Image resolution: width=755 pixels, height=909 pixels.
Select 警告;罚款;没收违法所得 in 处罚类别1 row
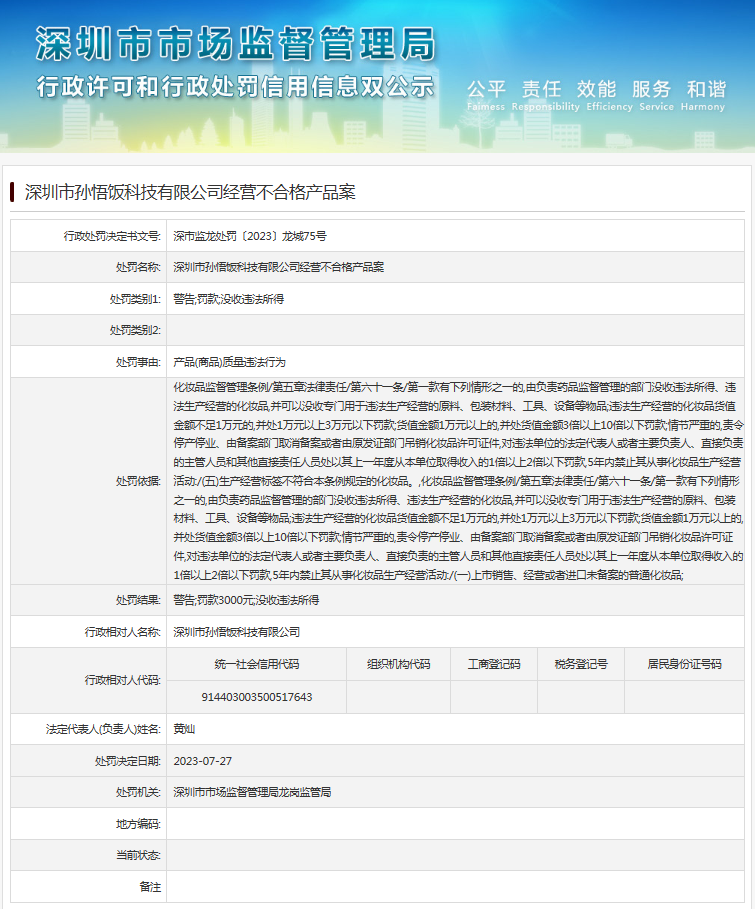[x=228, y=299]
